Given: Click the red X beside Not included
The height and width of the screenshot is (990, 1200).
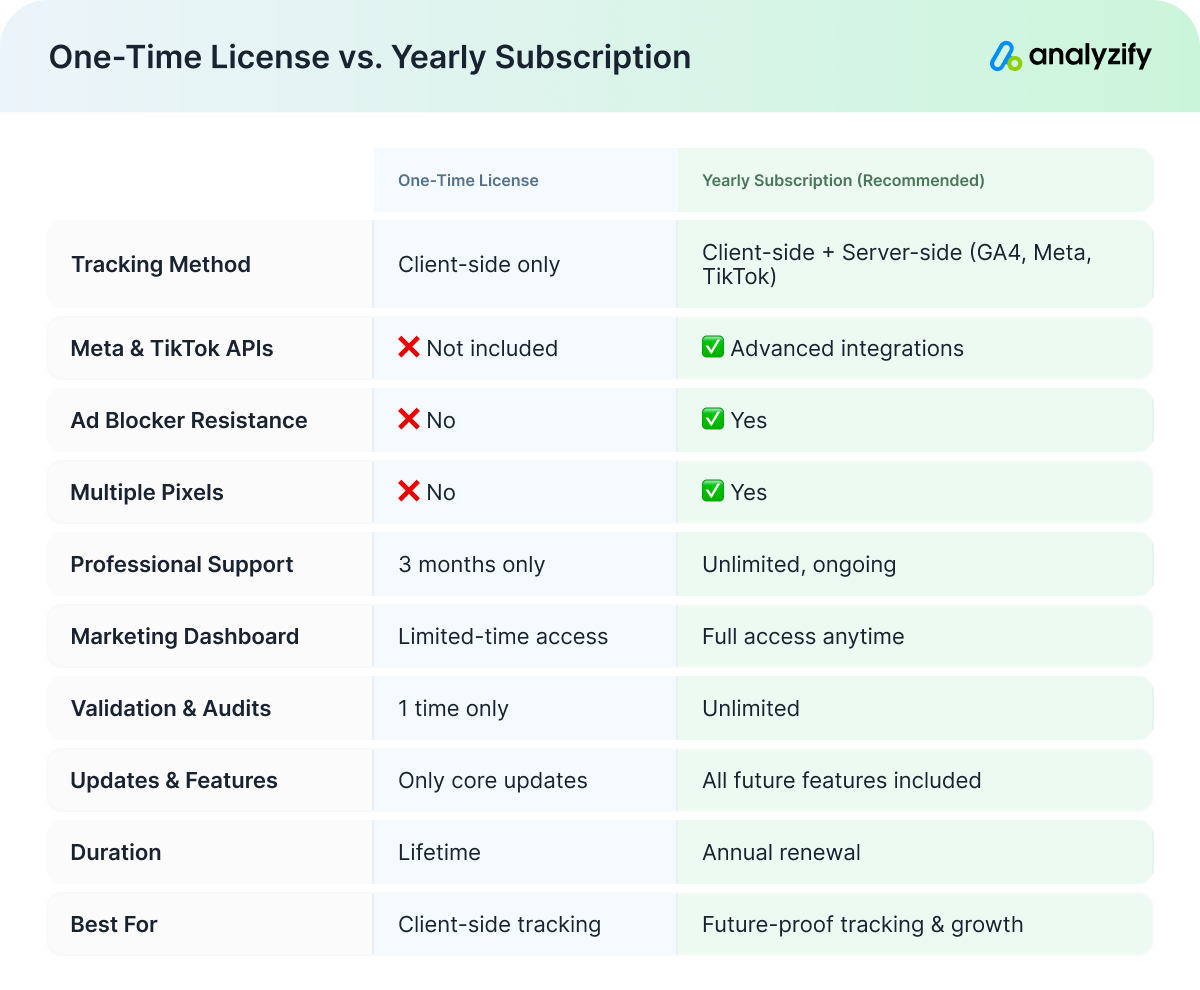Looking at the screenshot, I should tap(409, 348).
